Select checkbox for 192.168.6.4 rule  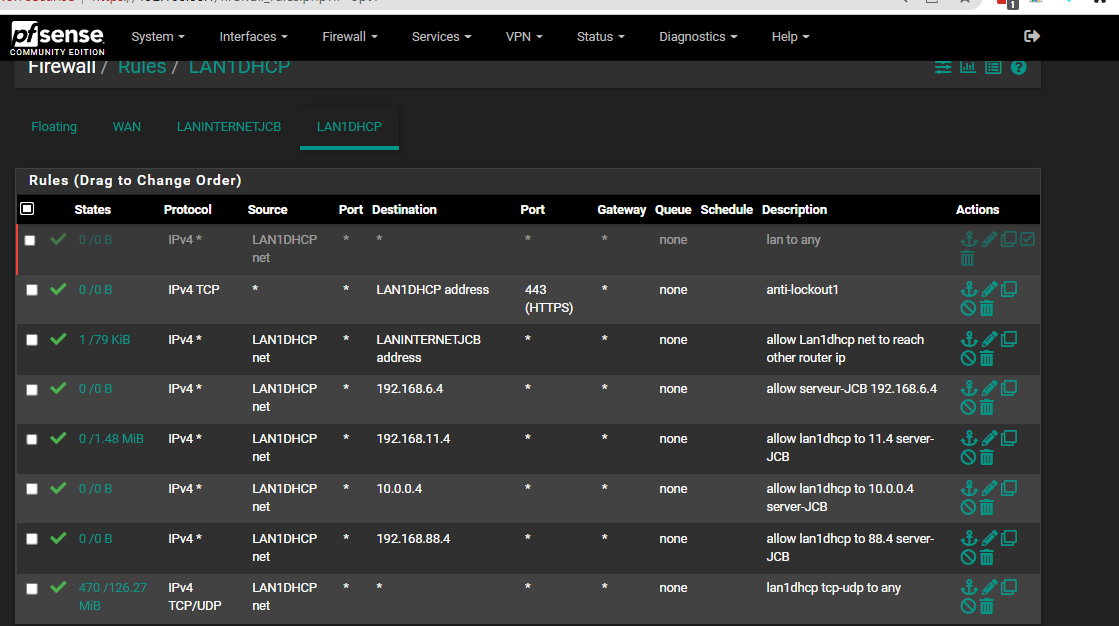point(31,390)
